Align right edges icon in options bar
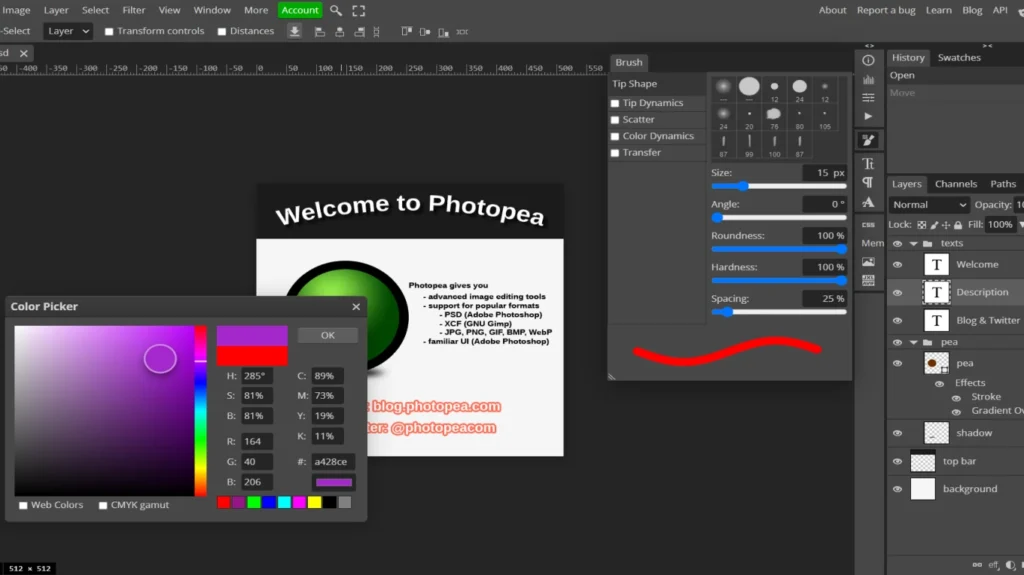The image size is (1024, 575). tap(359, 32)
